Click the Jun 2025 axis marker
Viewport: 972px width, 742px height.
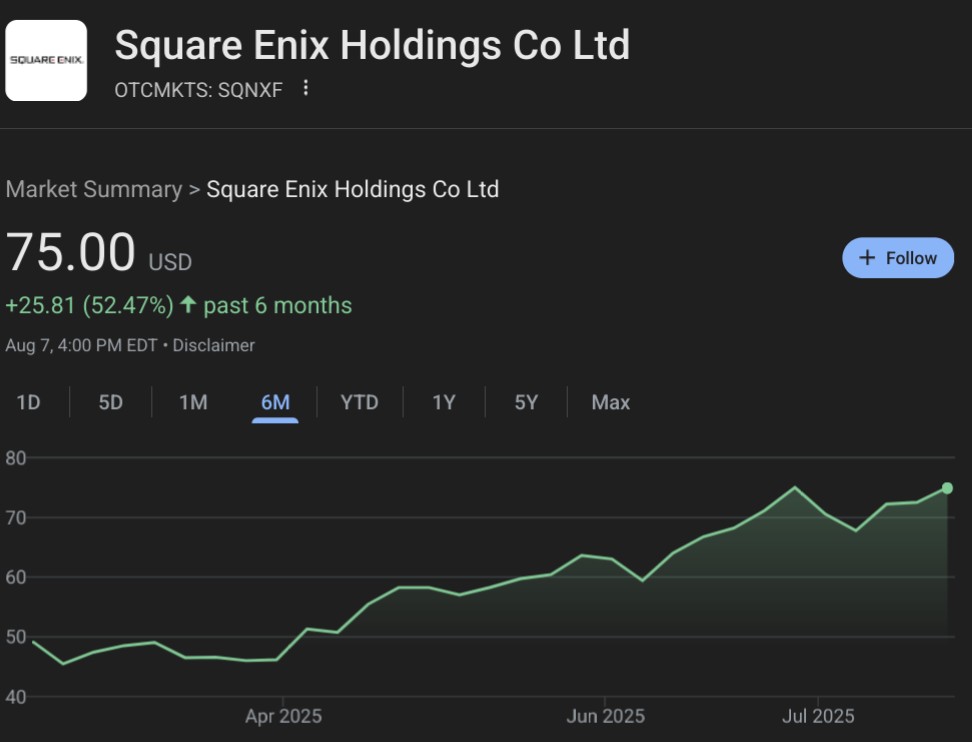point(606,716)
